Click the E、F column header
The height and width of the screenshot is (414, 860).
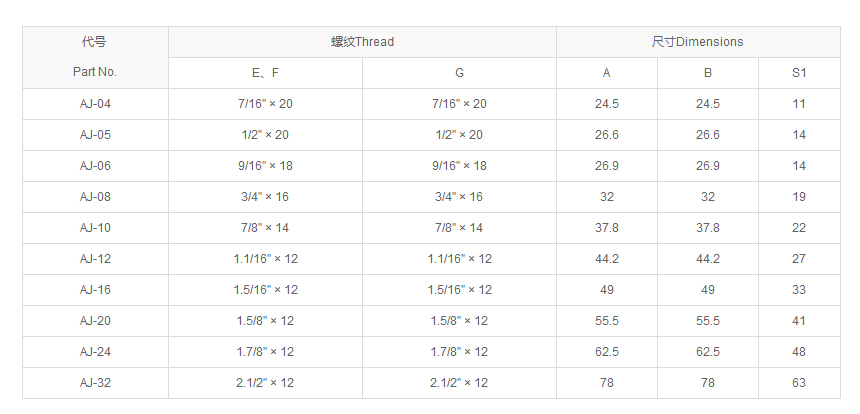265,73
